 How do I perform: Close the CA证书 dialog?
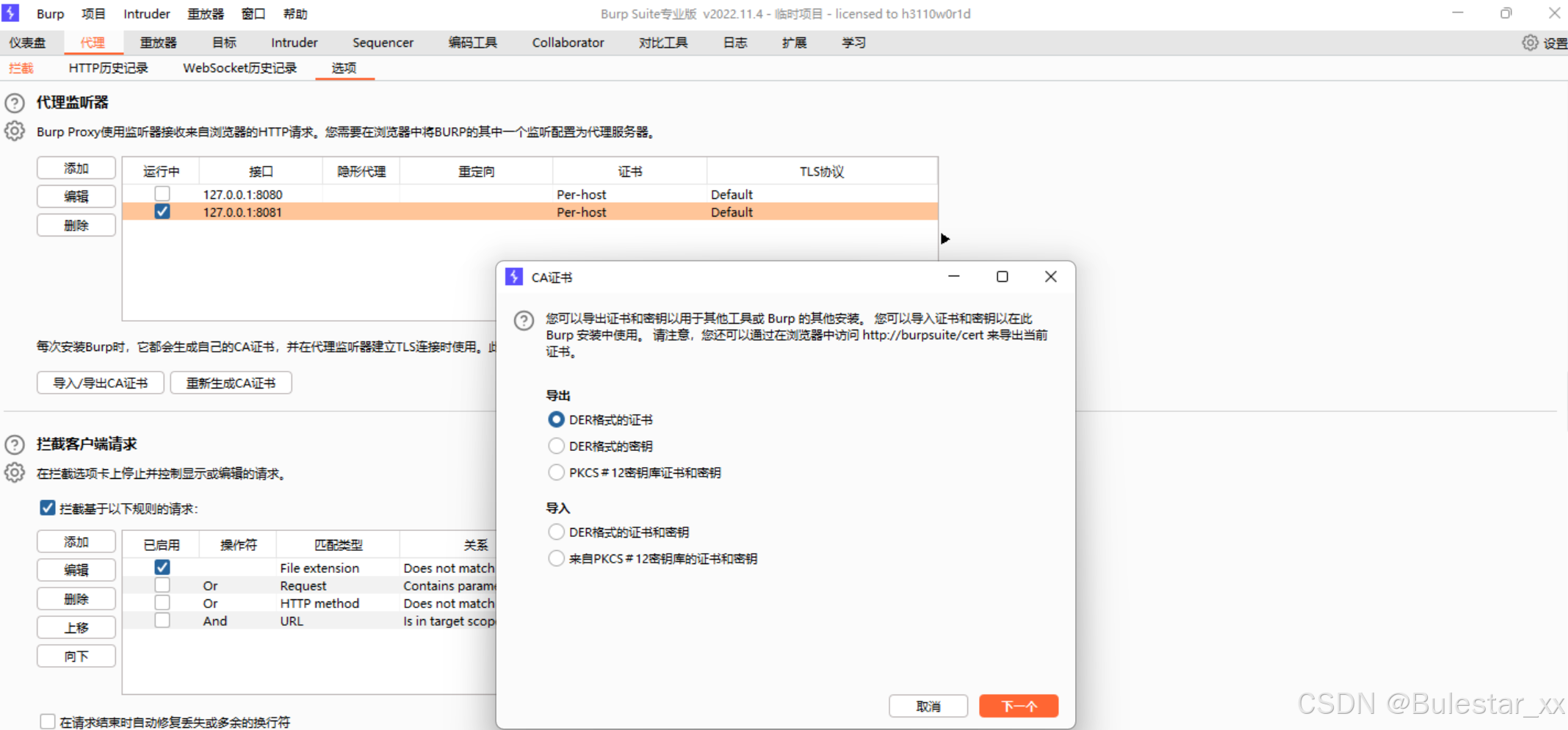click(x=1051, y=276)
